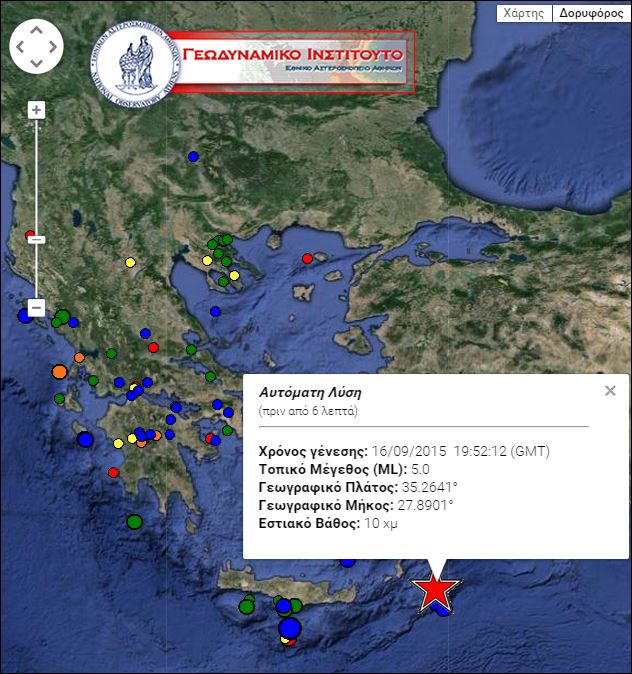Click the zoom slider handle
The height and width of the screenshot is (674, 632).
(37, 239)
